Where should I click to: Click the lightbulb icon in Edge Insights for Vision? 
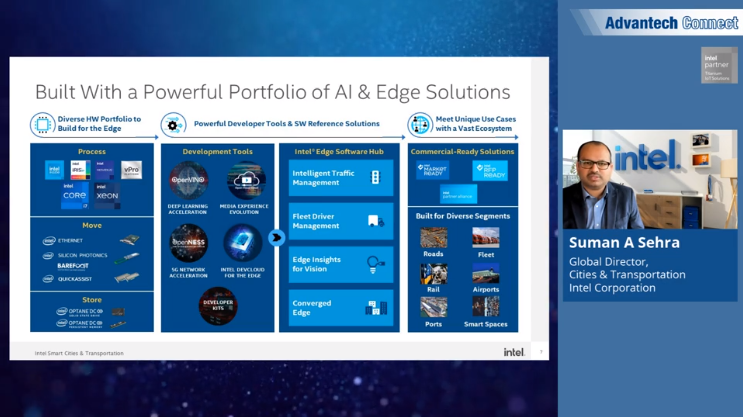(x=375, y=264)
